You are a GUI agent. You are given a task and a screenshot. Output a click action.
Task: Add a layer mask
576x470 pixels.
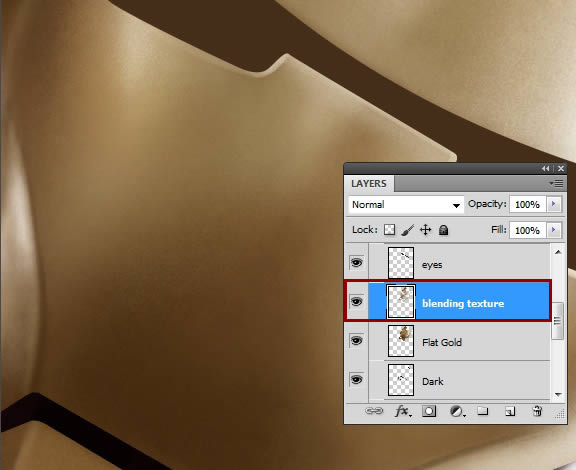tap(429, 411)
